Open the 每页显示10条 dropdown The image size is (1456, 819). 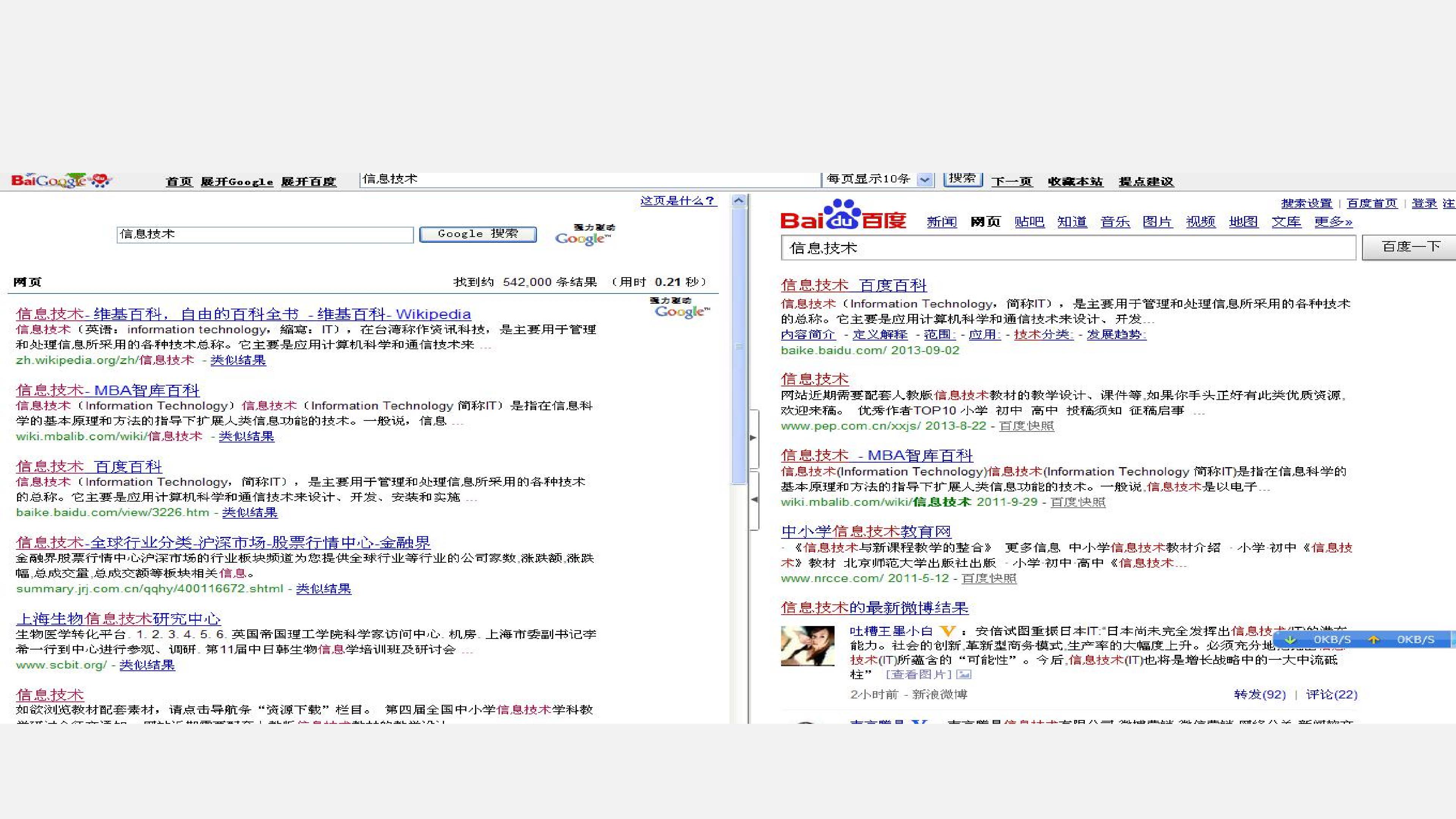[925, 180]
